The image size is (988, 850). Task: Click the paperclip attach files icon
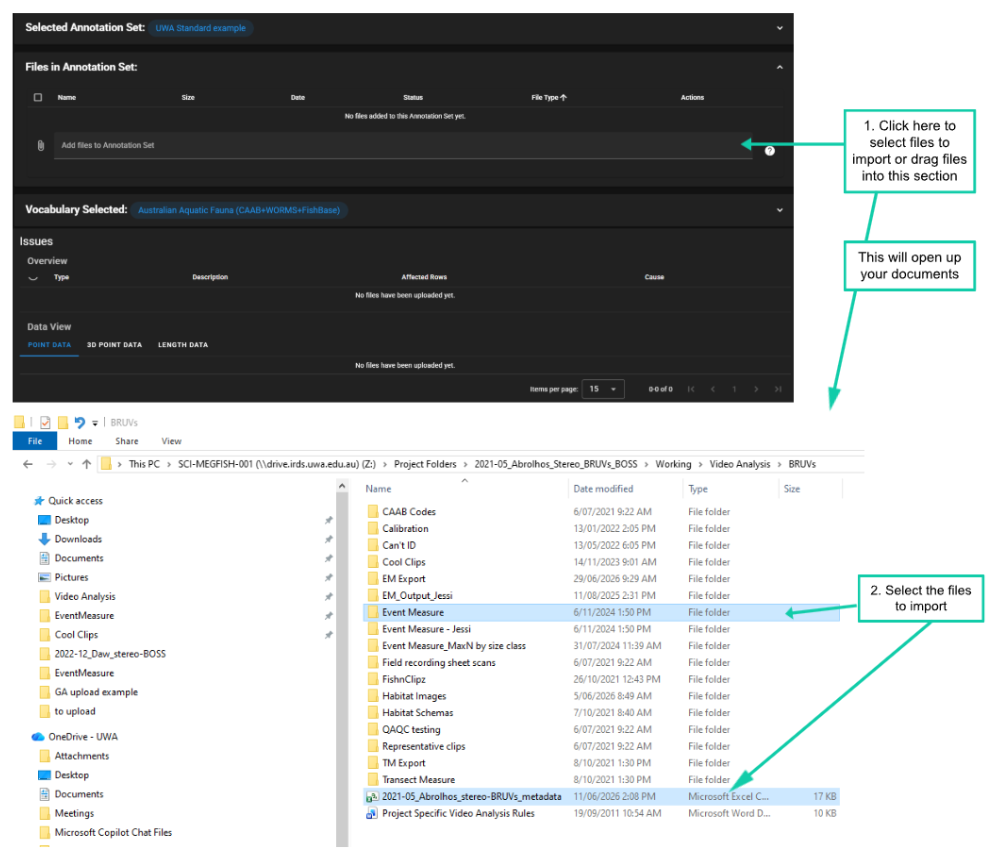(x=40, y=146)
